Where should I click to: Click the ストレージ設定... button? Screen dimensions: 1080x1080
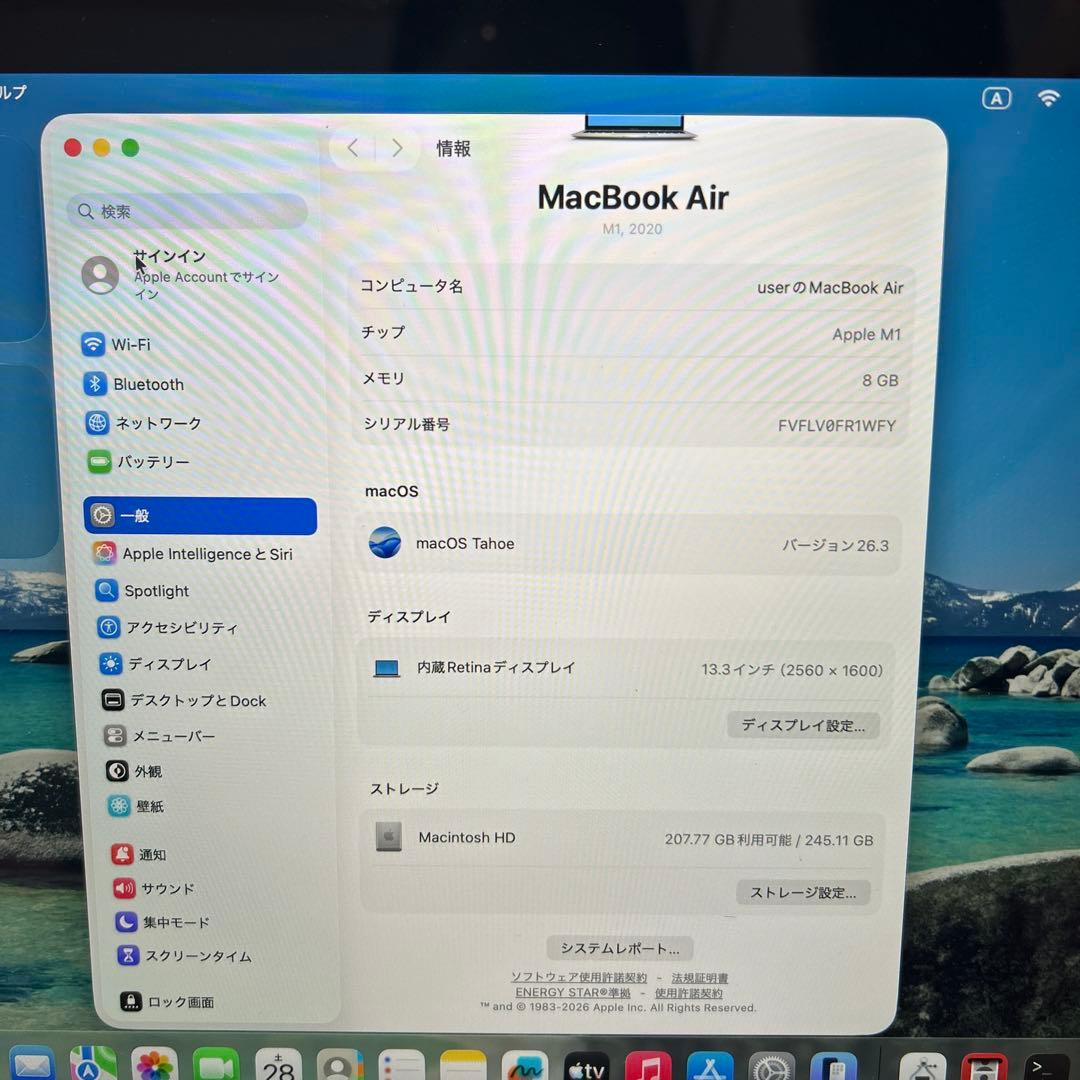pyautogui.click(x=803, y=893)
